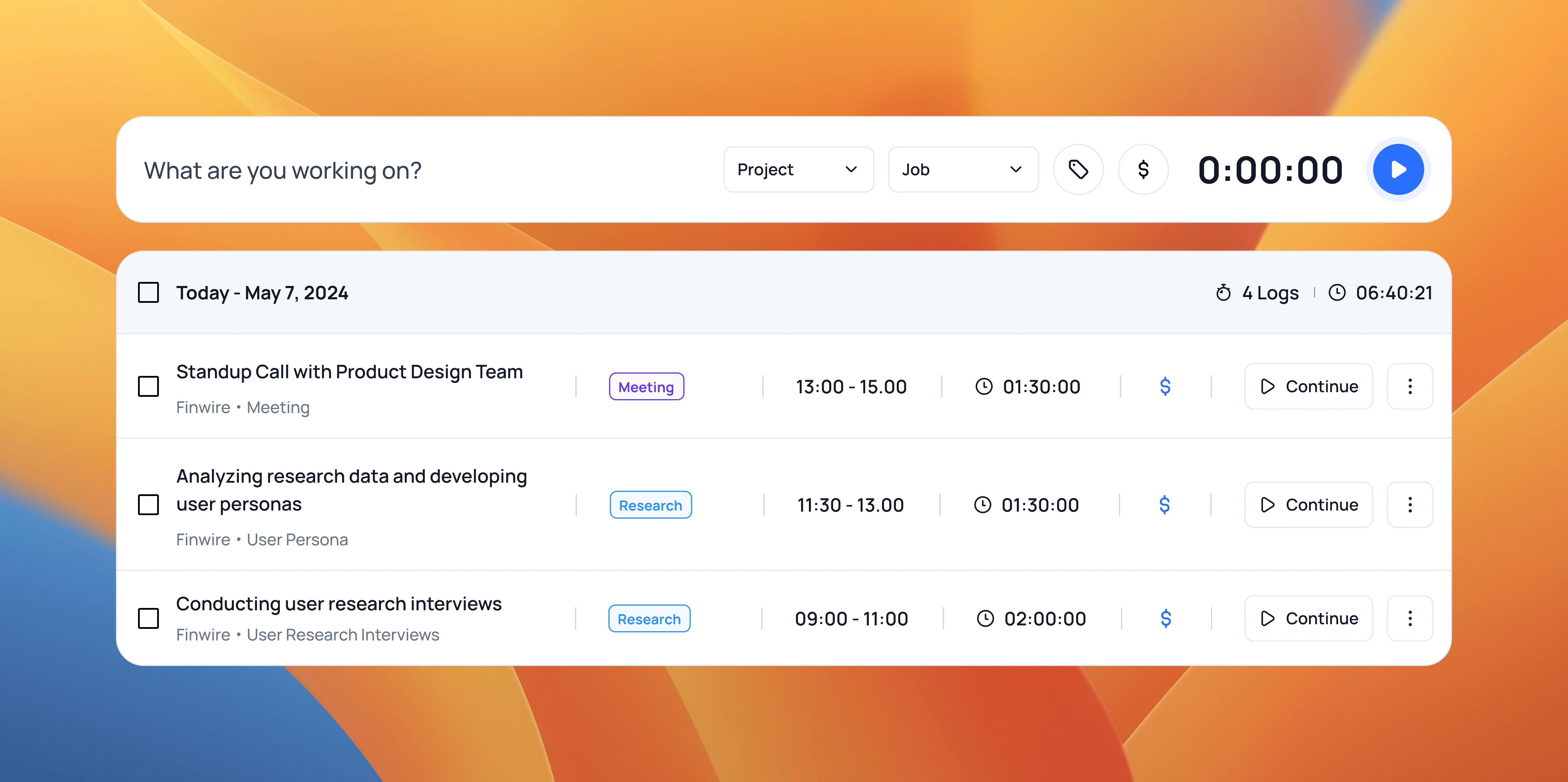Click Research tag on Analyzing research data row
This screenshot has height=782, width=1568.
click(651, 505)
